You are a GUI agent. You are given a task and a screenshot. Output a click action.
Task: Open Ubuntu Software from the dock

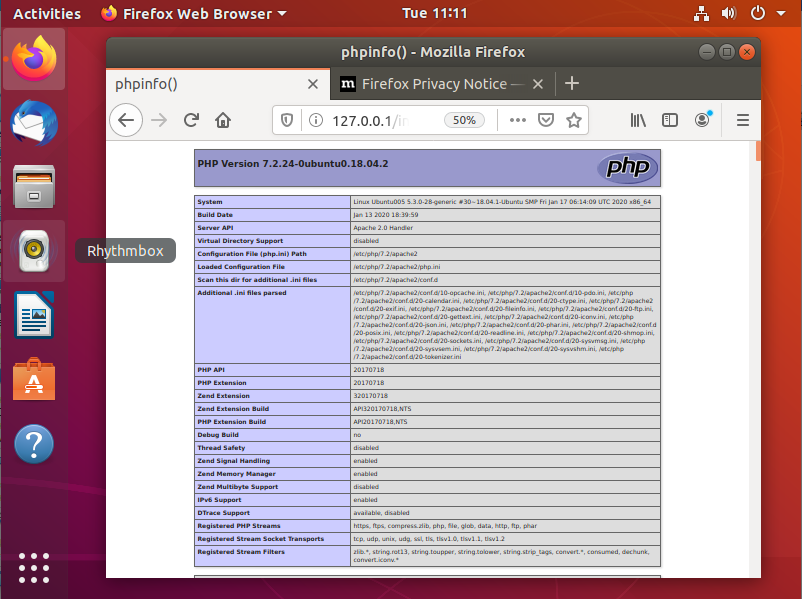(x=34, y=379)
